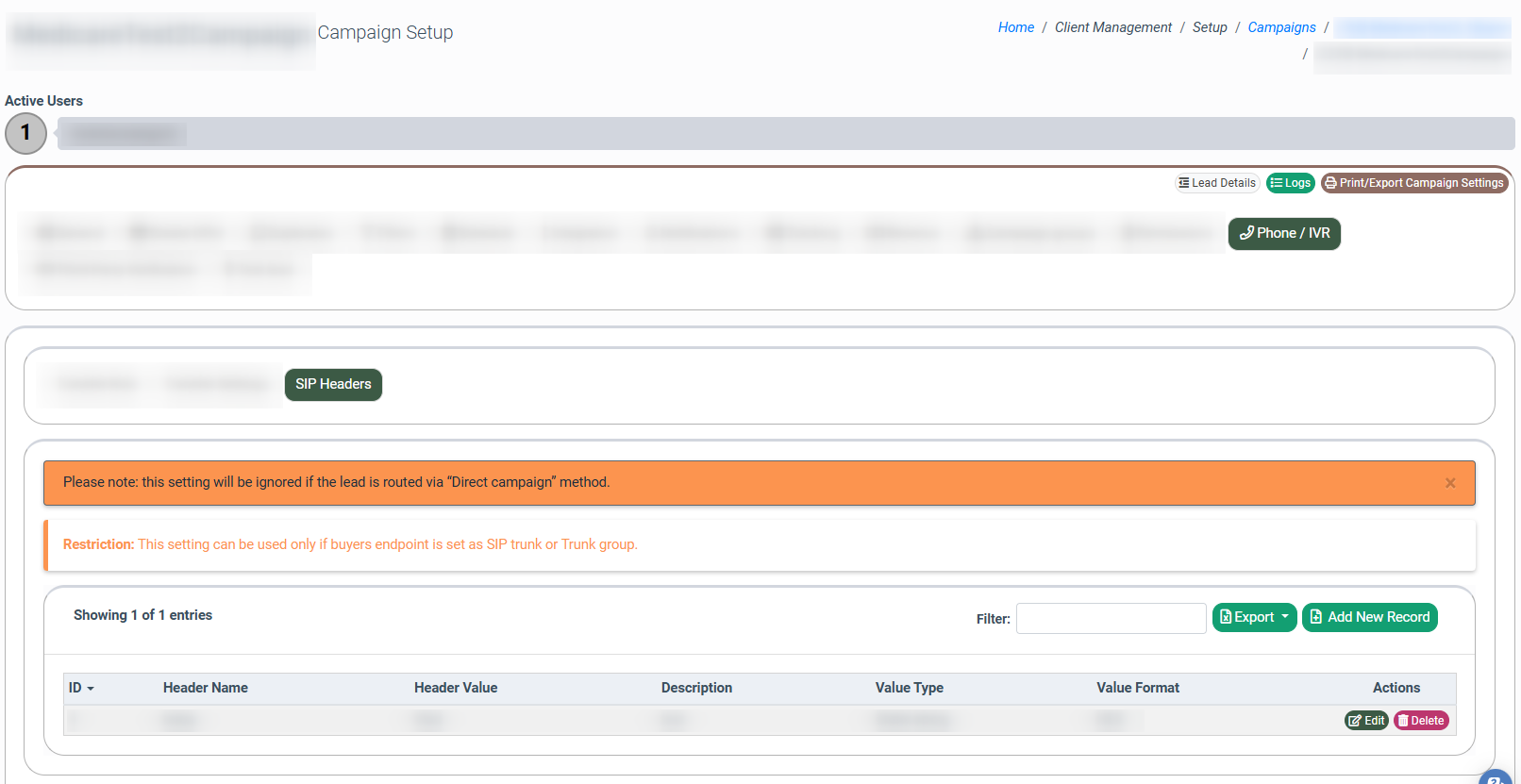Image resolution: width=1521 pixels, height=784 pixels.
Task: Switch to the Phone / IVR tab
Action: [x=1284, y=233]
